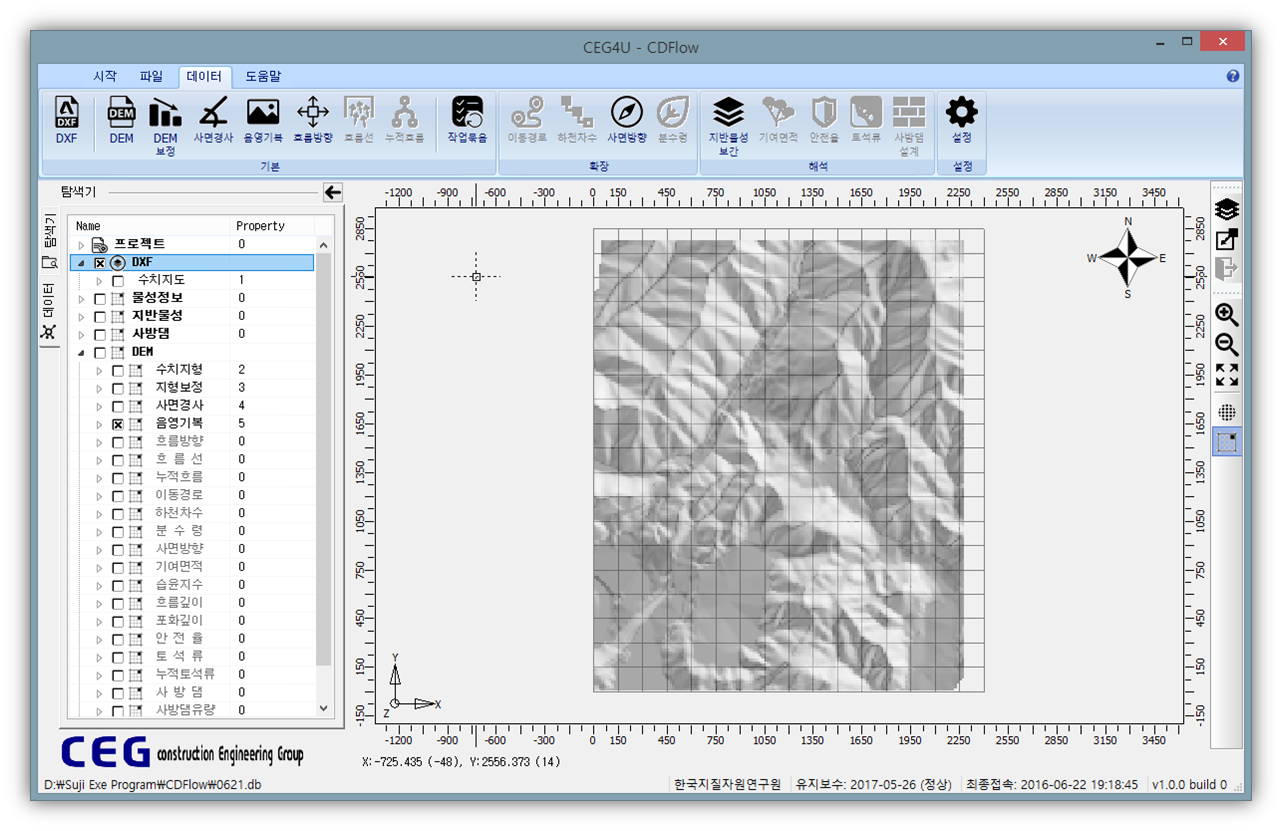Check the DEM group checkbox
The width and height of the screenshot is (1282, 831).
click(x=100, y=353)
